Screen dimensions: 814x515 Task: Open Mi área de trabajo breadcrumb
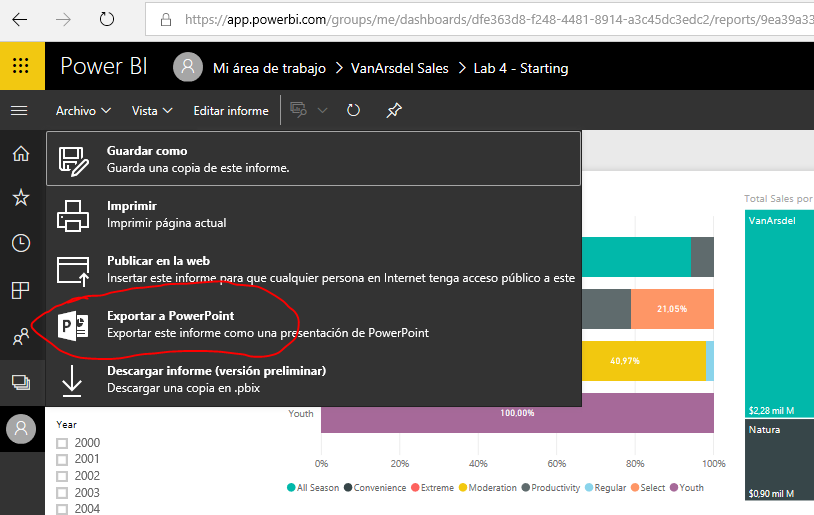pyautogui.click(x=269, y=69)
